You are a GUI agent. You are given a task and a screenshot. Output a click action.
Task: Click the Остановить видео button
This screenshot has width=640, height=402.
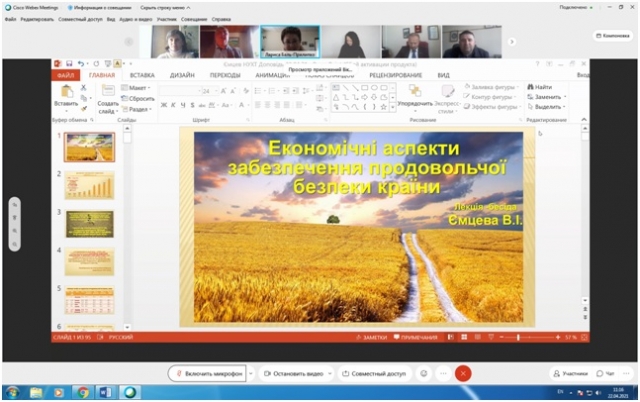click(x=293, y=373)
